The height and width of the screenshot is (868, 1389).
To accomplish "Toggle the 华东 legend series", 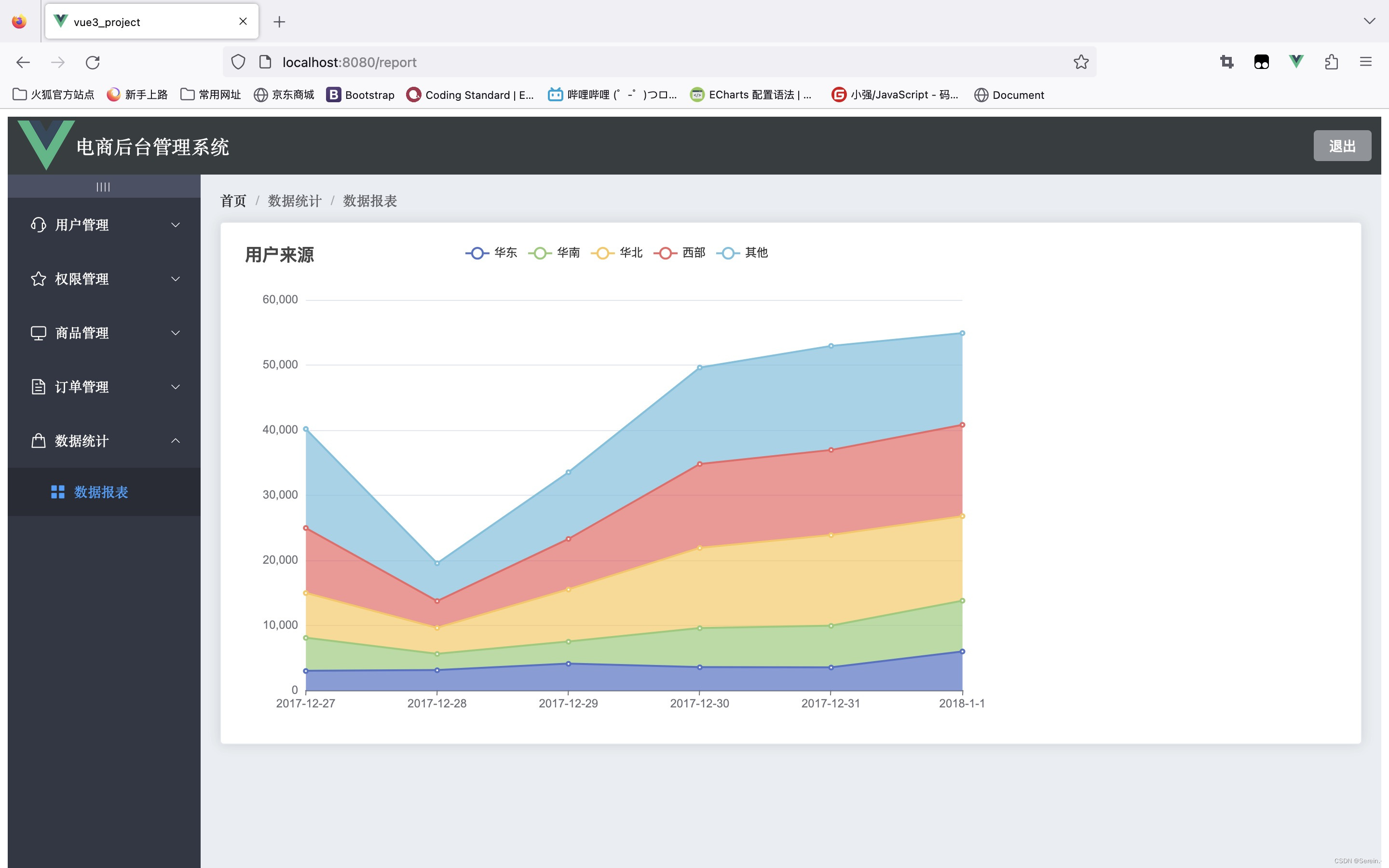I will [x=491, y=253].
